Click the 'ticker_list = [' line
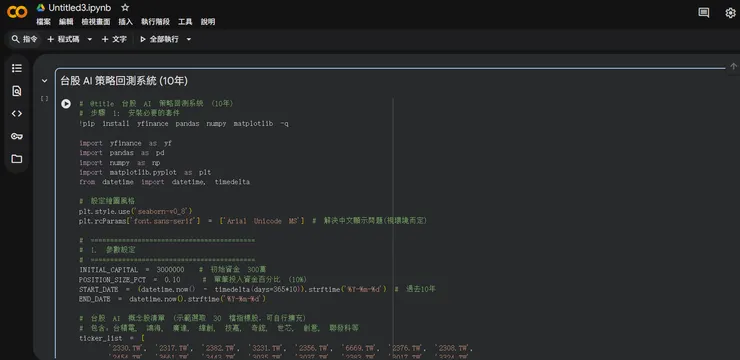 tap(112, 338)
